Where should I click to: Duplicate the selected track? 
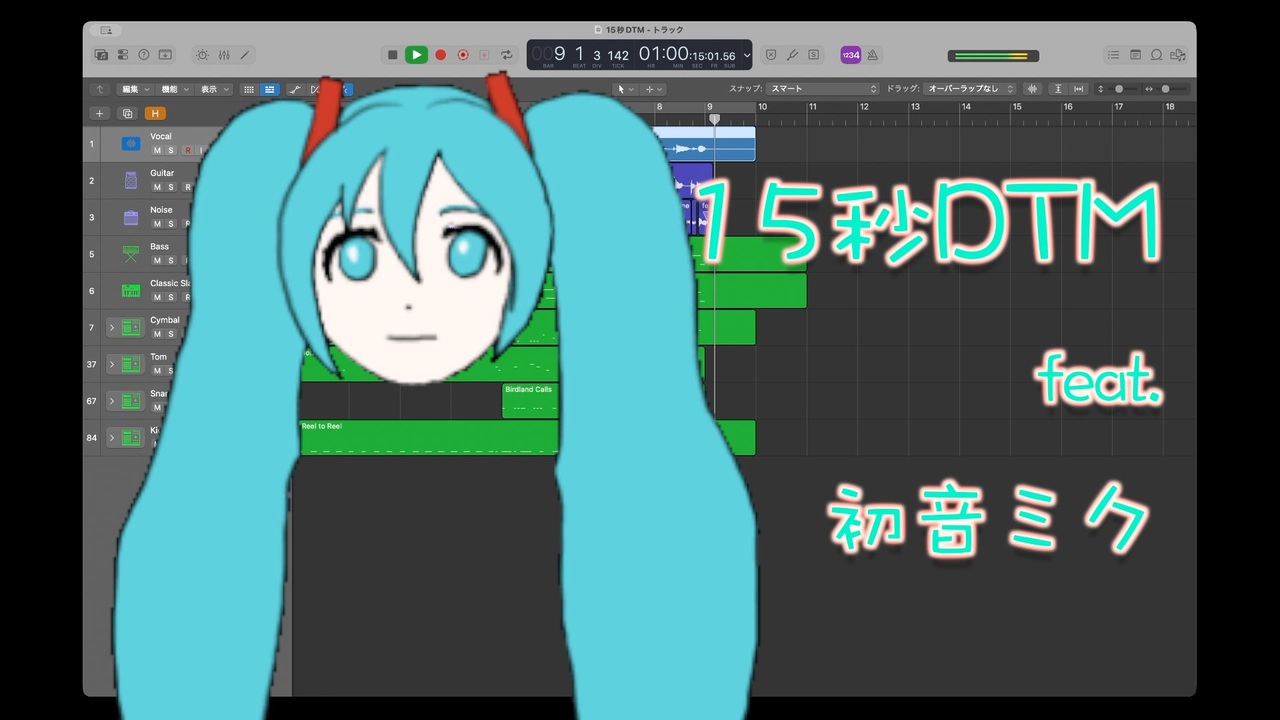coord(127,113)
